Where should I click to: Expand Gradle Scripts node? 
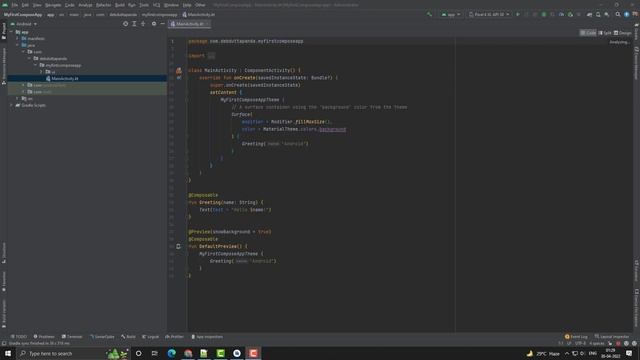tap(11, 105)
